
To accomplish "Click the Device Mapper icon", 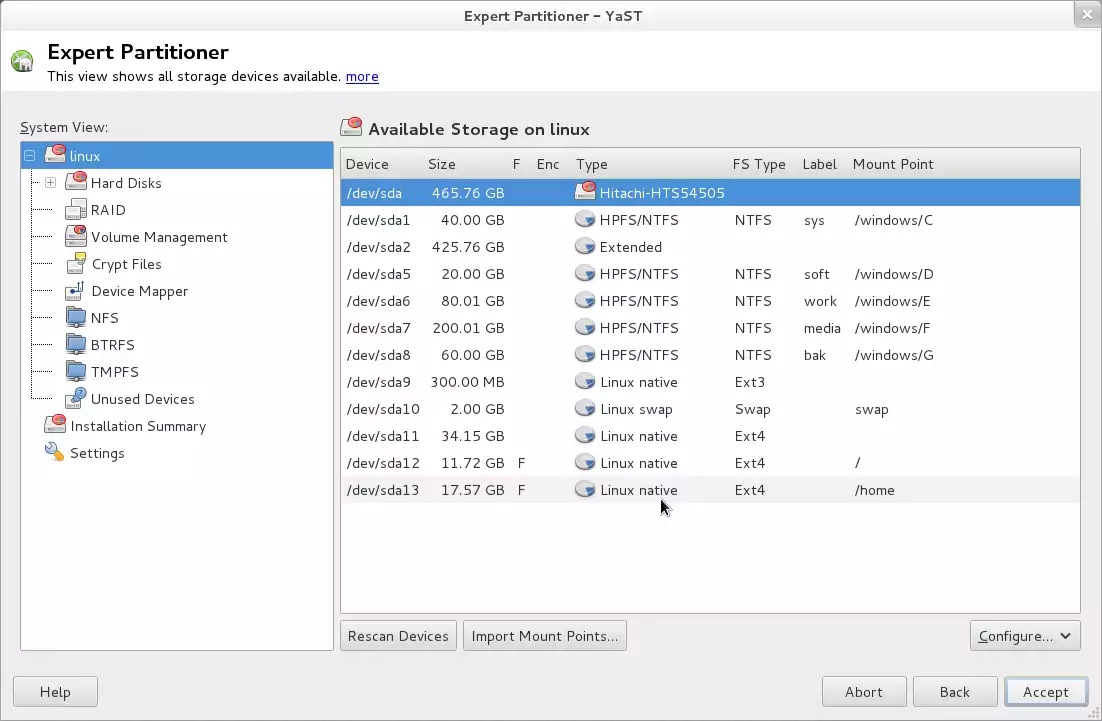I will coord(76,291).
